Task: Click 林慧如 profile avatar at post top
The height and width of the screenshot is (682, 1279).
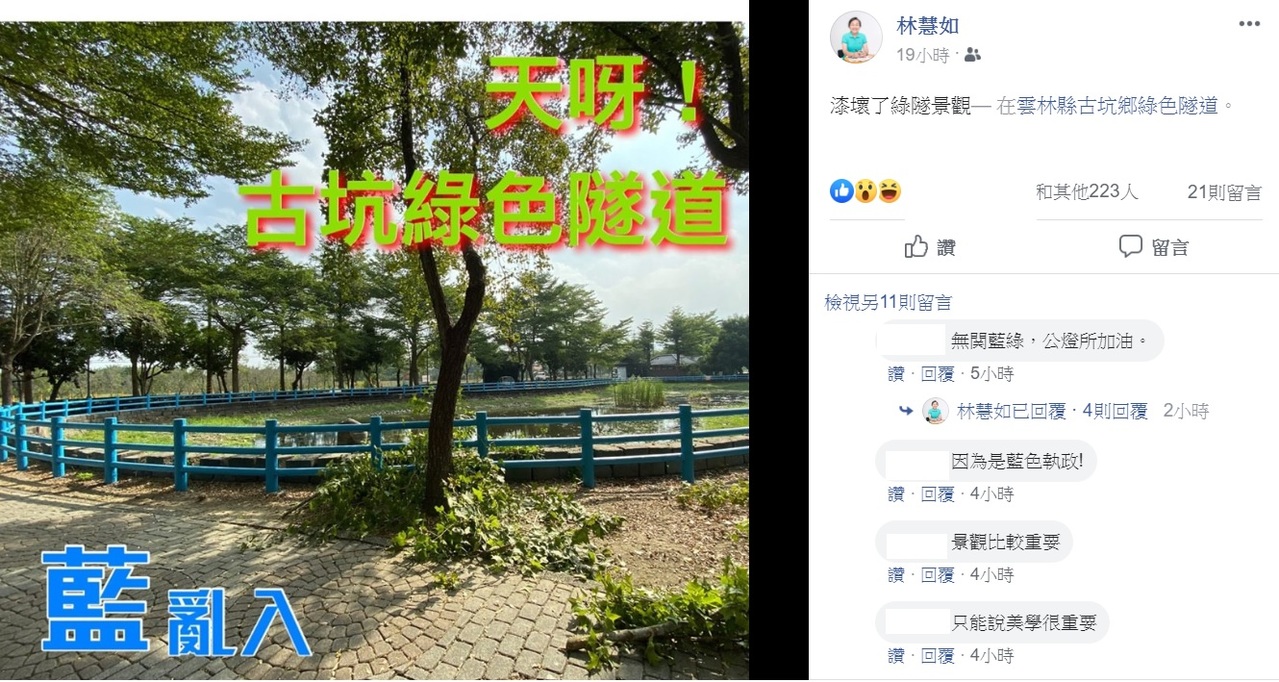Action: pos(856,38)
